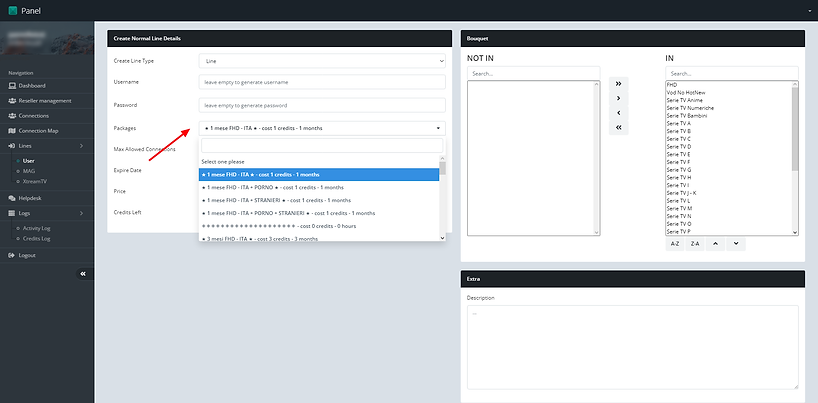818x403 pixels.
Task: Select Serie TV Anime in IN list
Action: [729, 100]
